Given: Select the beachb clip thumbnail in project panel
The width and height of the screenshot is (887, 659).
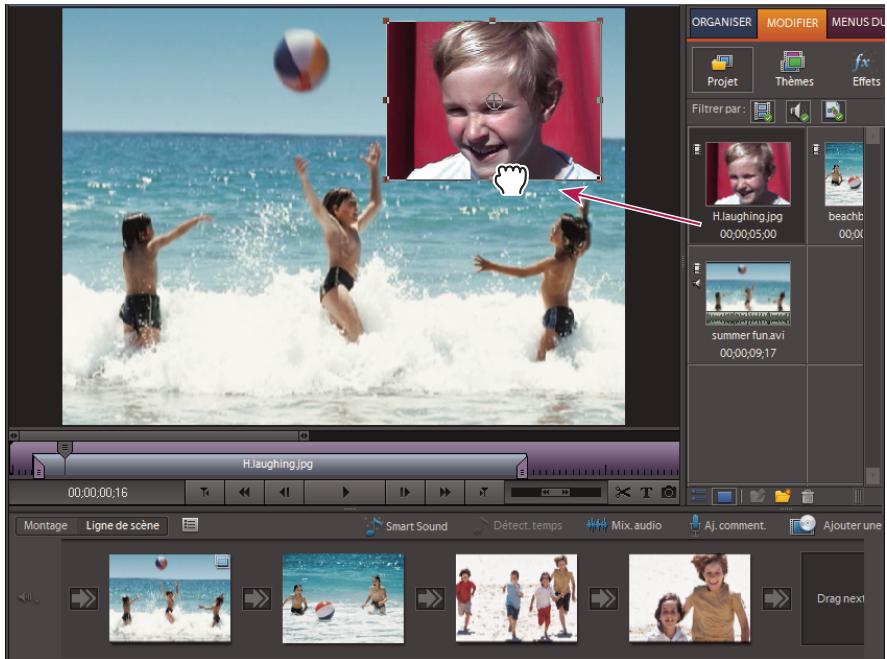Looking at the screenshot, I should tap(843, 174).
